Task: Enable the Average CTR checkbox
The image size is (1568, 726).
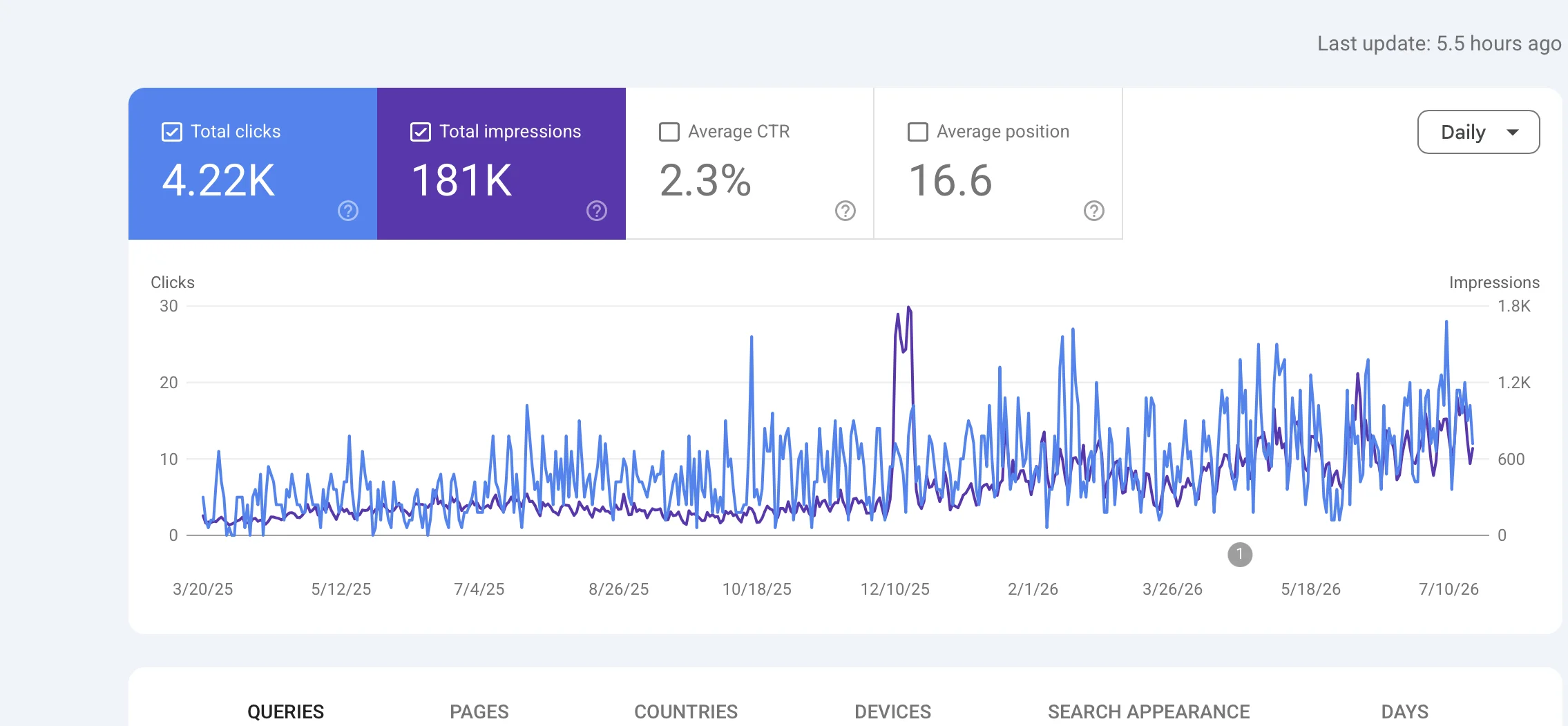Action: coord(669,132)
